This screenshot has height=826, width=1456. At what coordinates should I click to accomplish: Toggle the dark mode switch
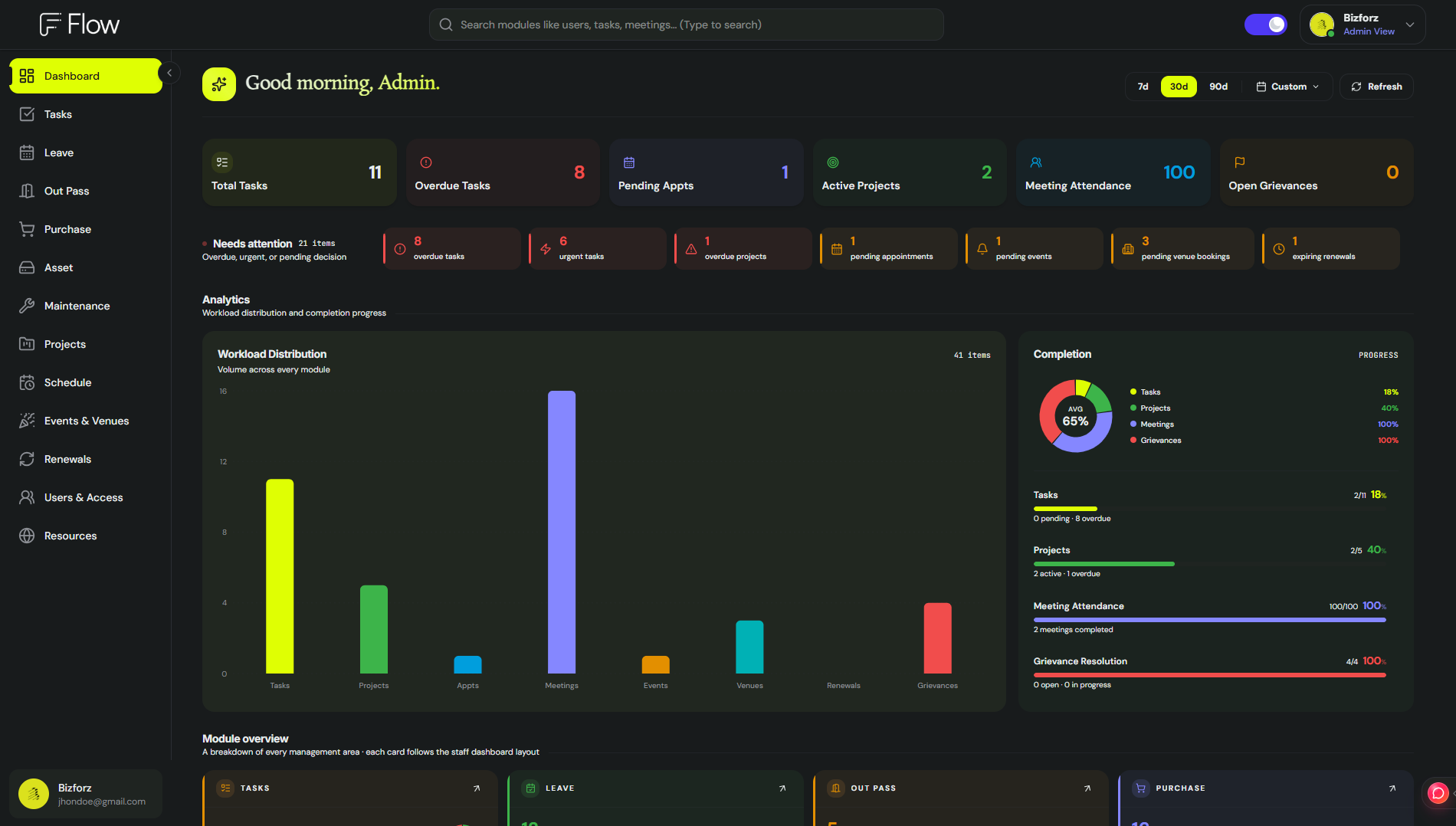pyautogui.click(x=1266, y=25)
